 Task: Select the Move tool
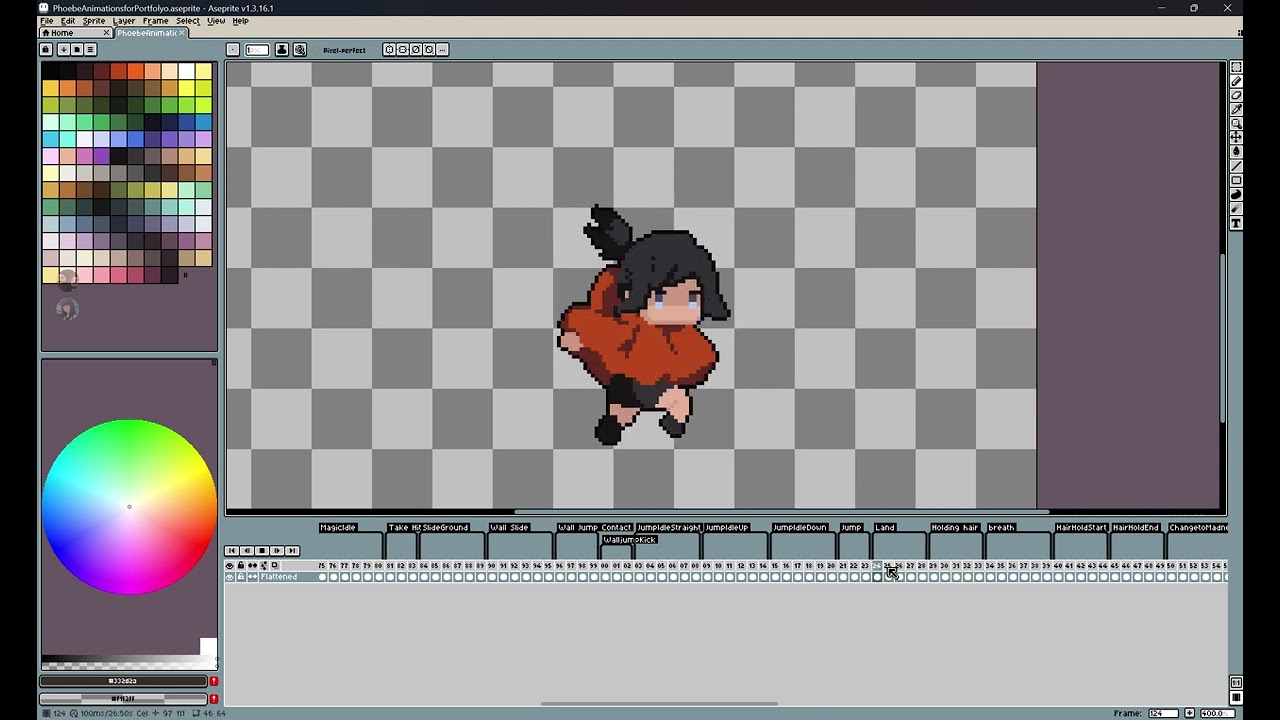click(1236, 137)
